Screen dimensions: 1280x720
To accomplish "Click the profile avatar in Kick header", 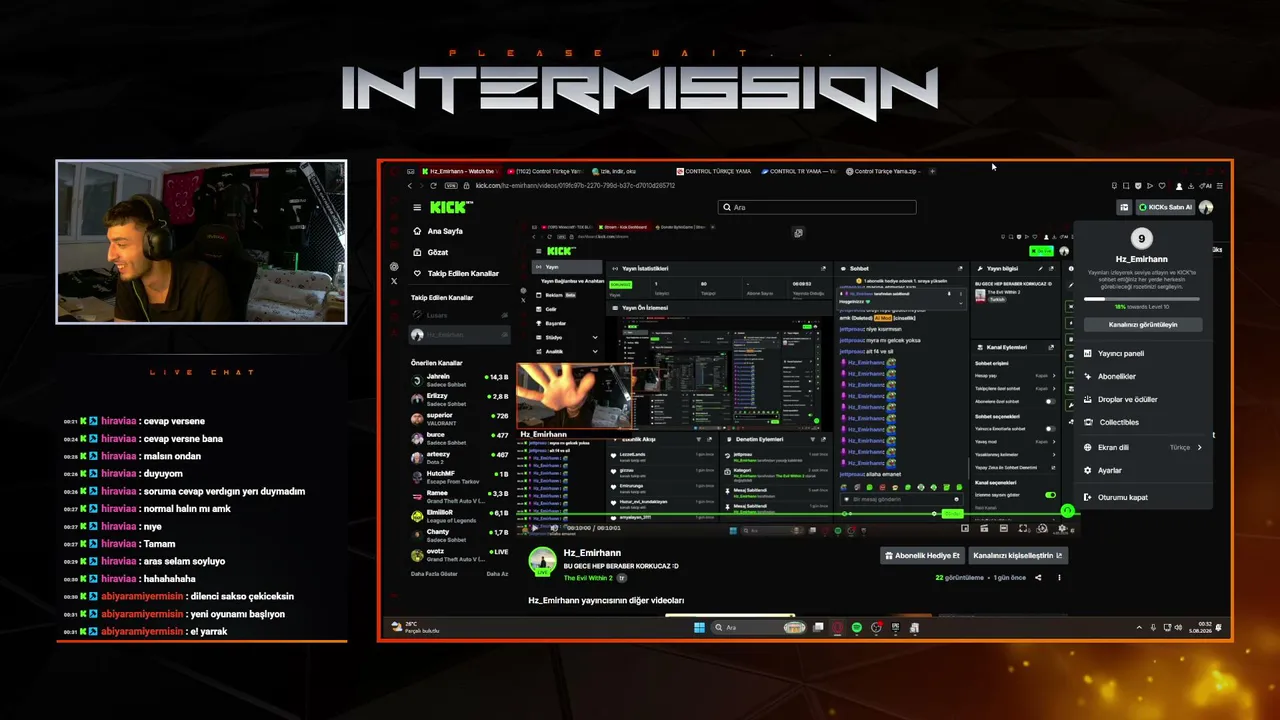I will (1206, 207).
